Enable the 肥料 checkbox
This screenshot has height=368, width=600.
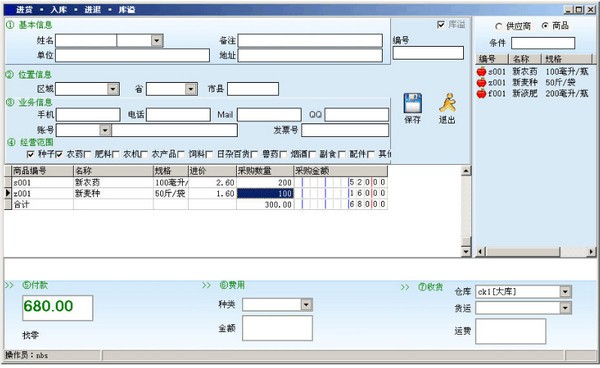pyautogui.click(x=87, y=154)
